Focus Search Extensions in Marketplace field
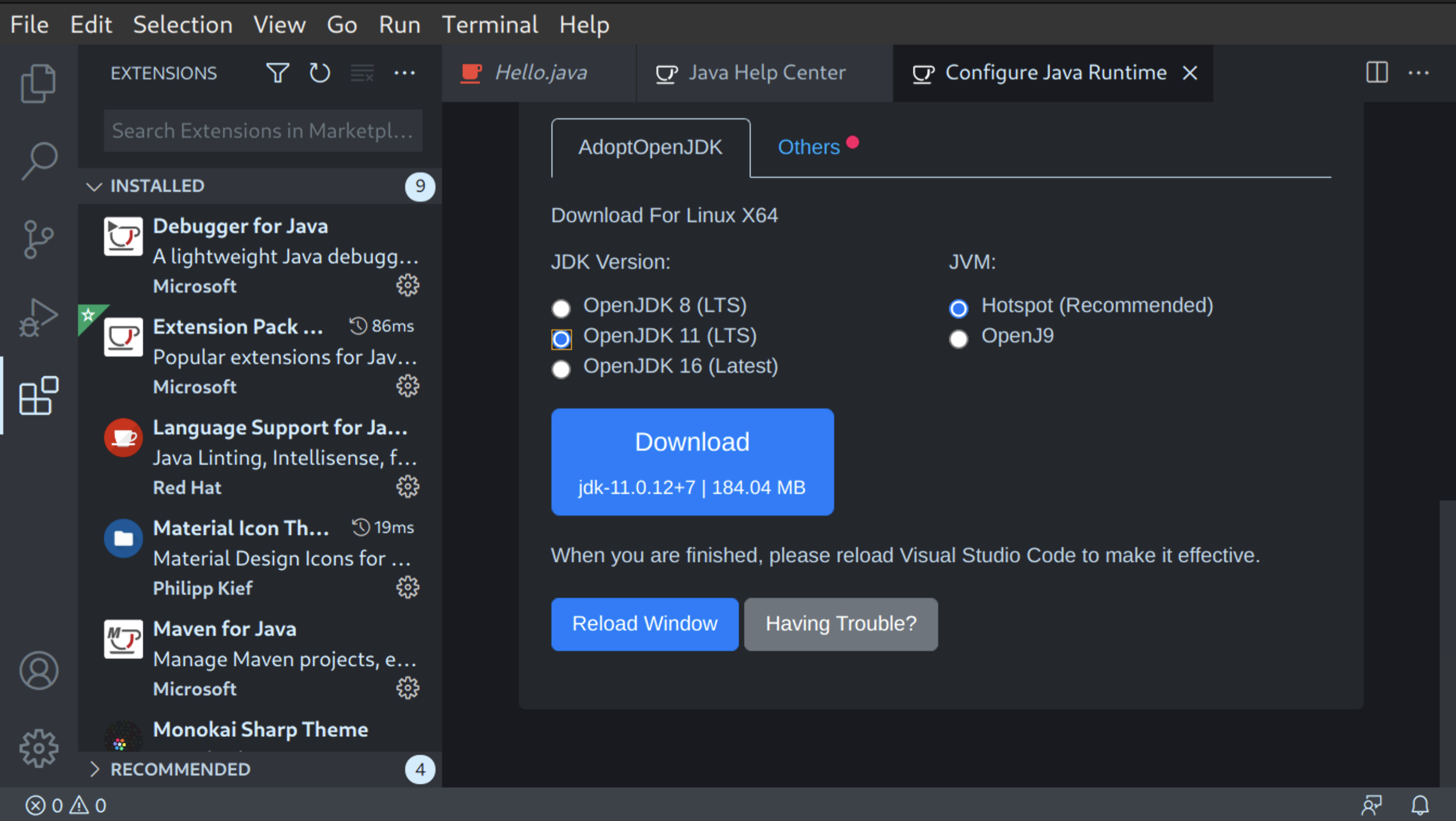The height and width of the screenshot is (821, 1456). (x=263, y=131)
